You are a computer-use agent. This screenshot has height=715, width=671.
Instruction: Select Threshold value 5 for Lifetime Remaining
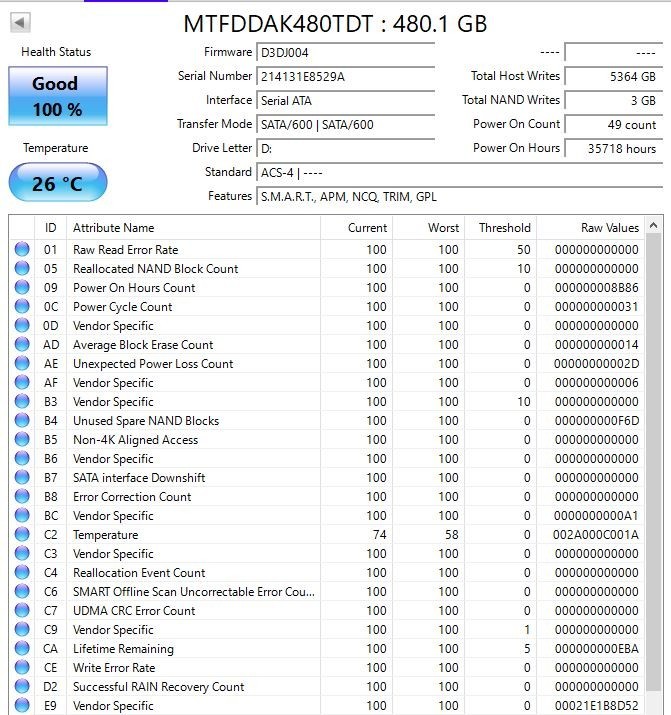pyautogui.click(x=527, y=648)
